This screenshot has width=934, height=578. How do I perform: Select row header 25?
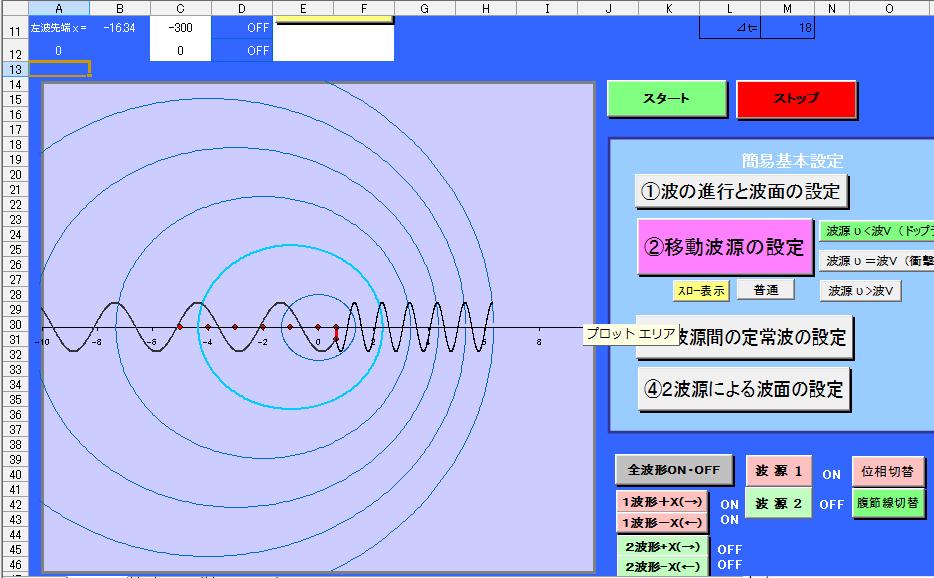[x=15, y=250]
